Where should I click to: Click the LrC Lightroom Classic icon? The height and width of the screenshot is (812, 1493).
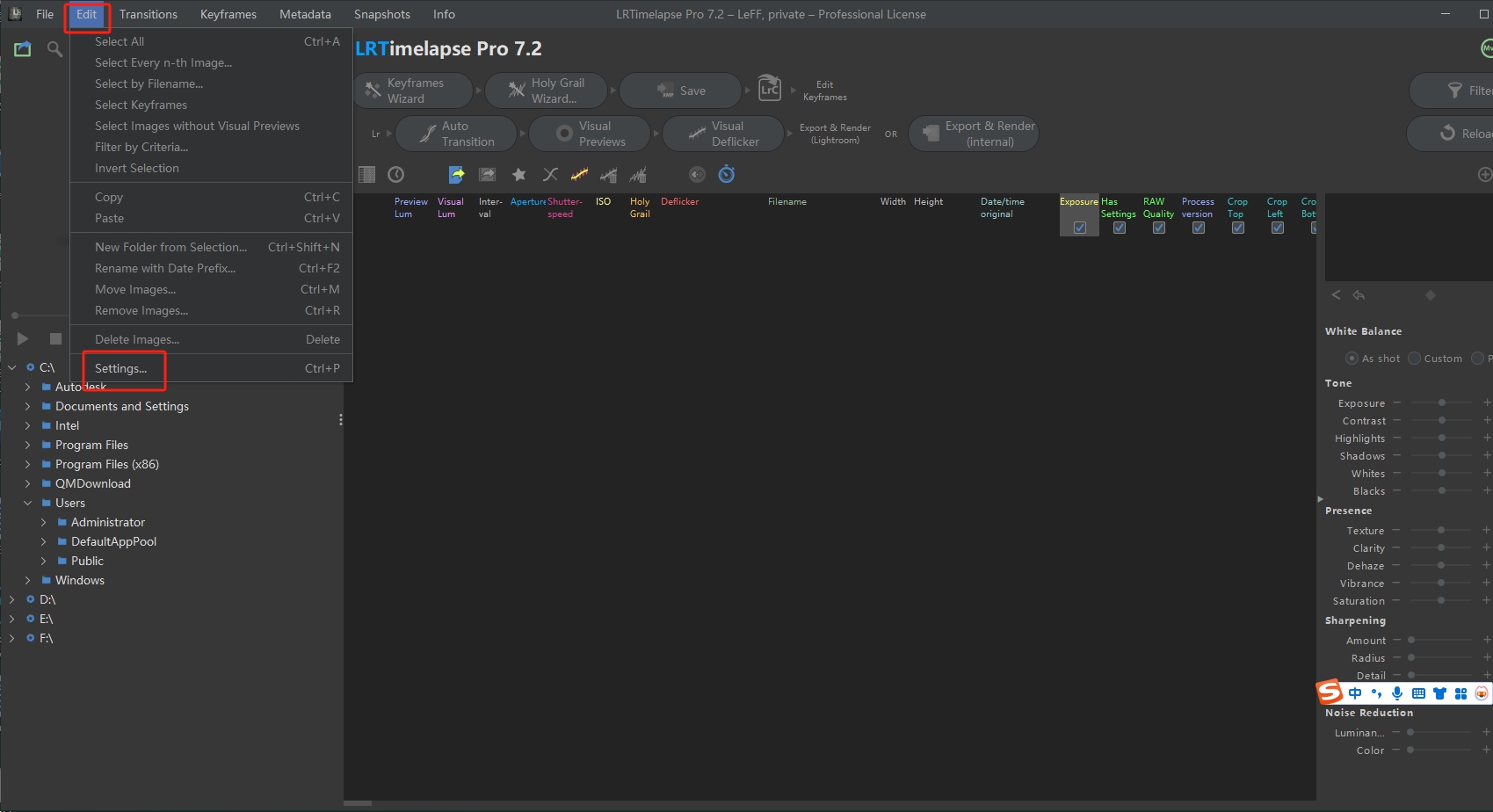[x=769, y=88]
